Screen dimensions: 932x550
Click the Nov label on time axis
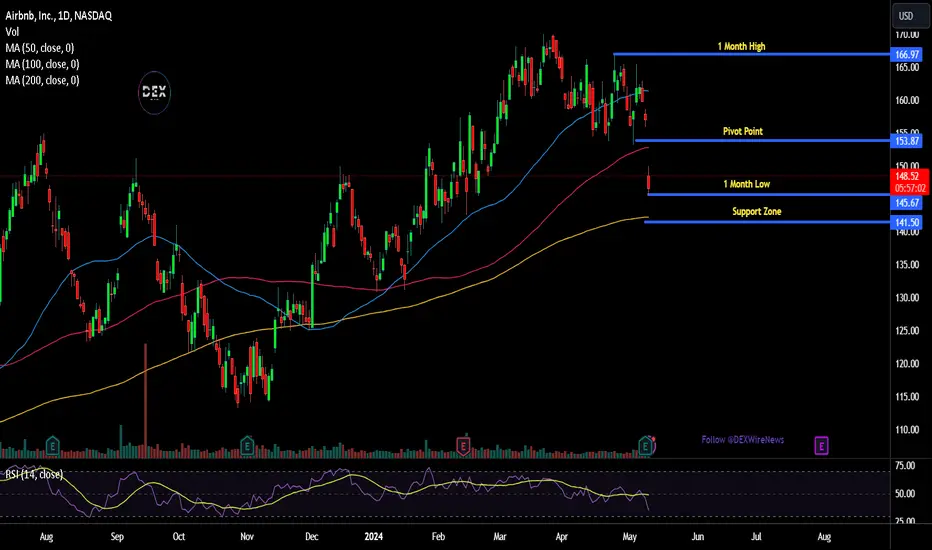(247, 537)
